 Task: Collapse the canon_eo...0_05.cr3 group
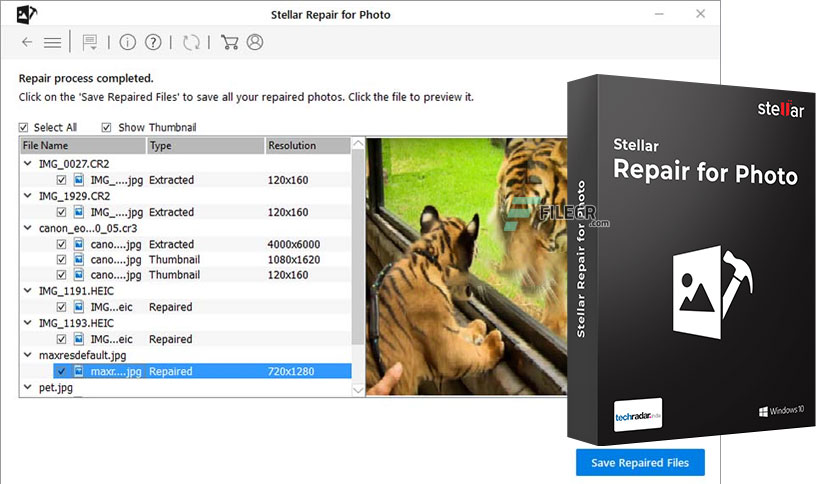(x=28, y=228)
